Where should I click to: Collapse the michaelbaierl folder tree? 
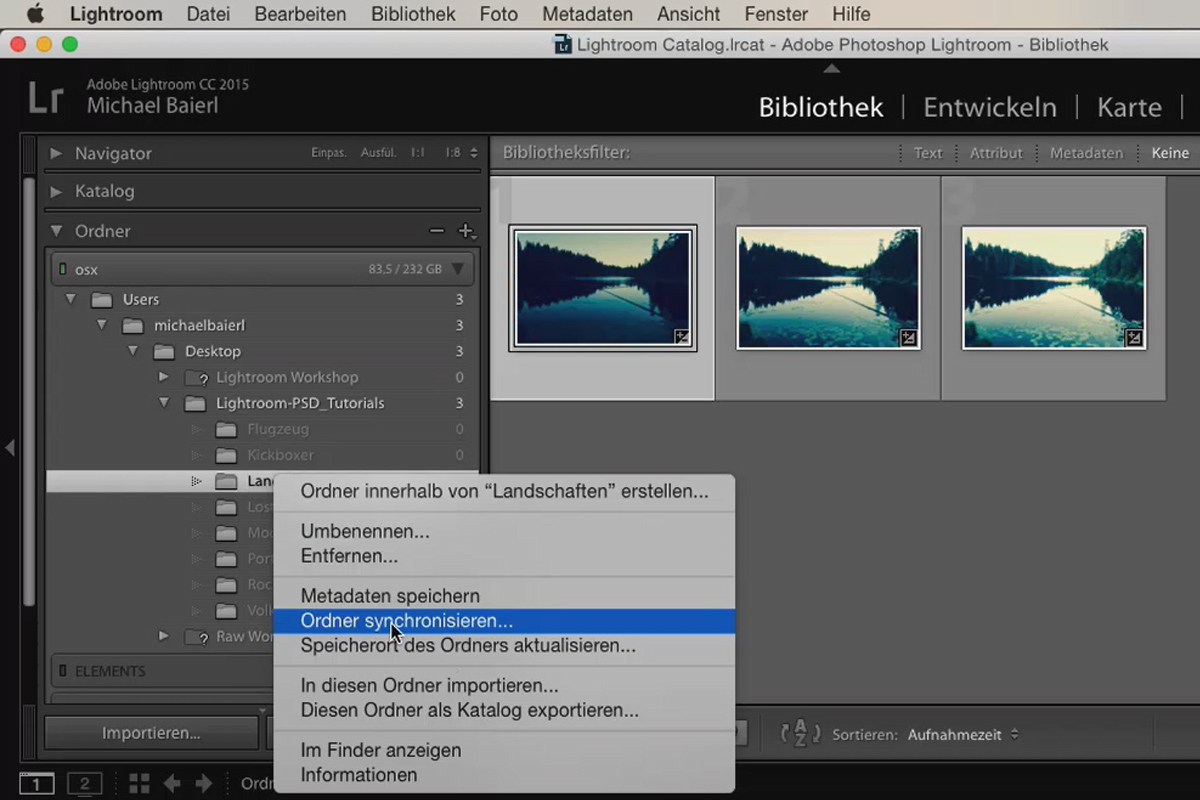tap(102, 325)
